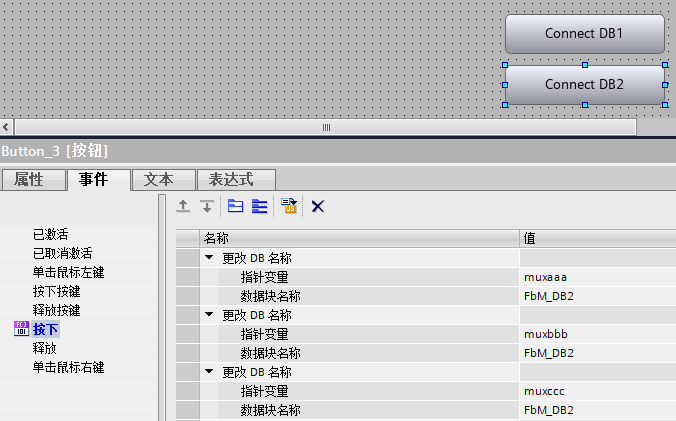Click the move function up arrow icon
Screen dimensions: 676x421
coord(183,206)
